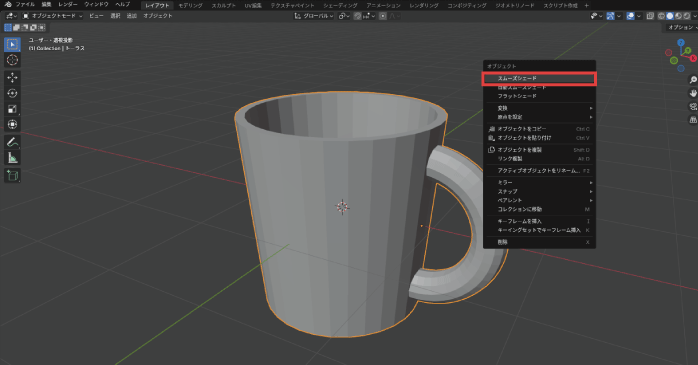Set selection mode to new (first icon)
This screenshot has width=698, height=365.
pos(8,28)
